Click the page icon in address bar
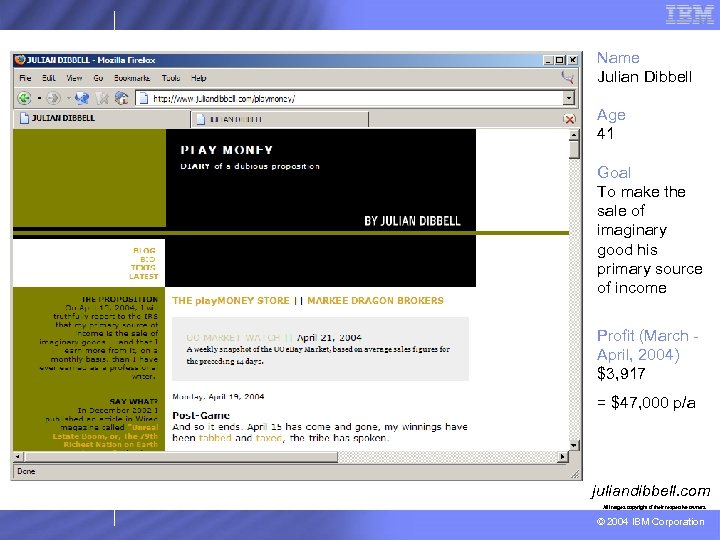 [x=144, y=98]
